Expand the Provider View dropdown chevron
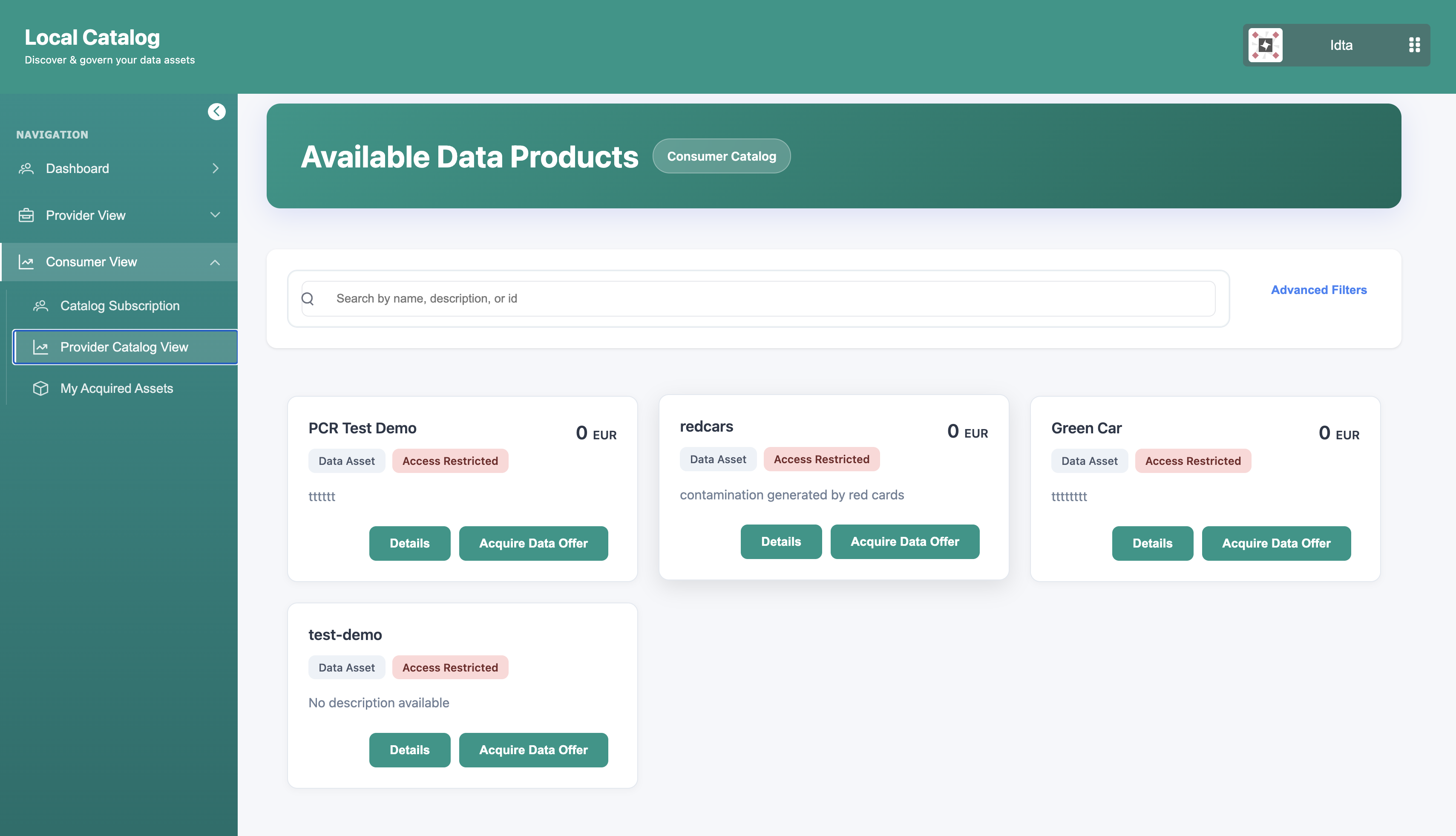This screenshot has width=1456, height=836. pyautogui.click(x=215, y=215)
